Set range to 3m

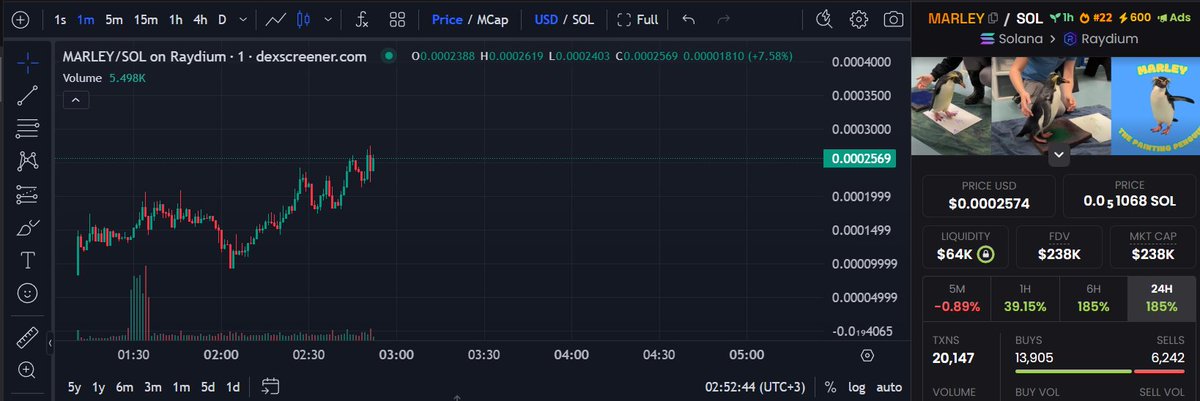153,387
